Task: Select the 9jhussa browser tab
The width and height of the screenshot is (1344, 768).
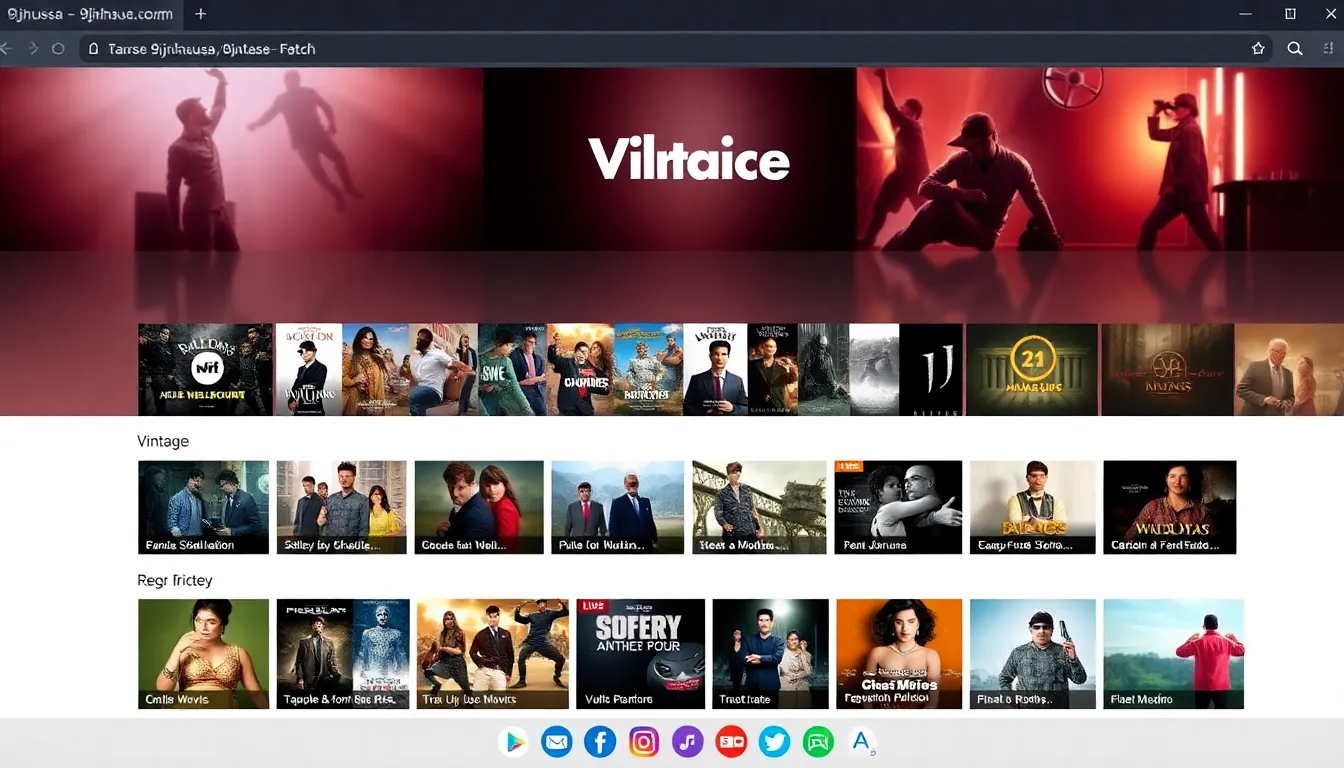Action: point(90,14)
